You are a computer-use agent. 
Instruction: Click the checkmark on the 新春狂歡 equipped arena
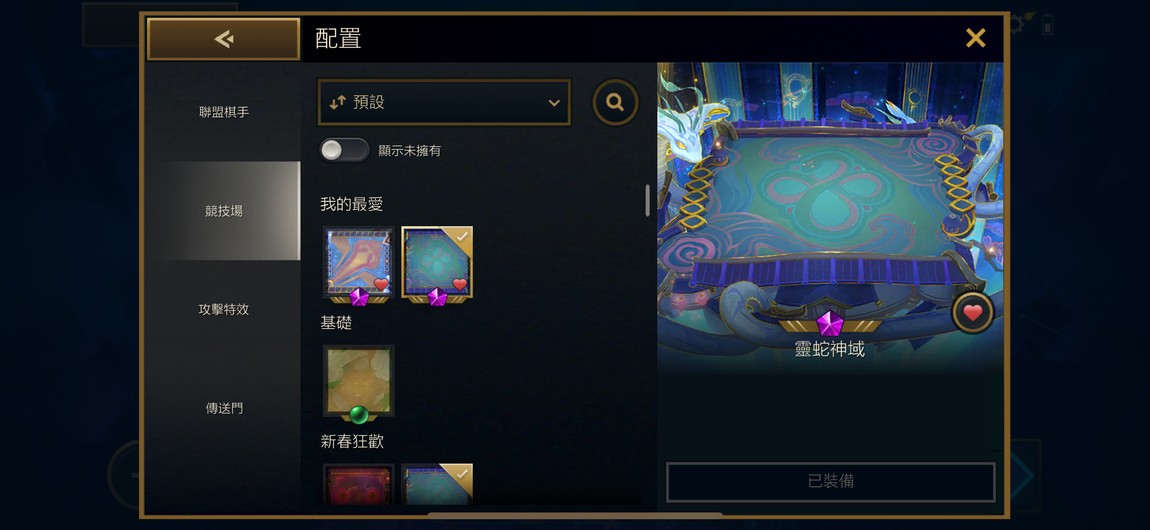click(x=462, y=474)
